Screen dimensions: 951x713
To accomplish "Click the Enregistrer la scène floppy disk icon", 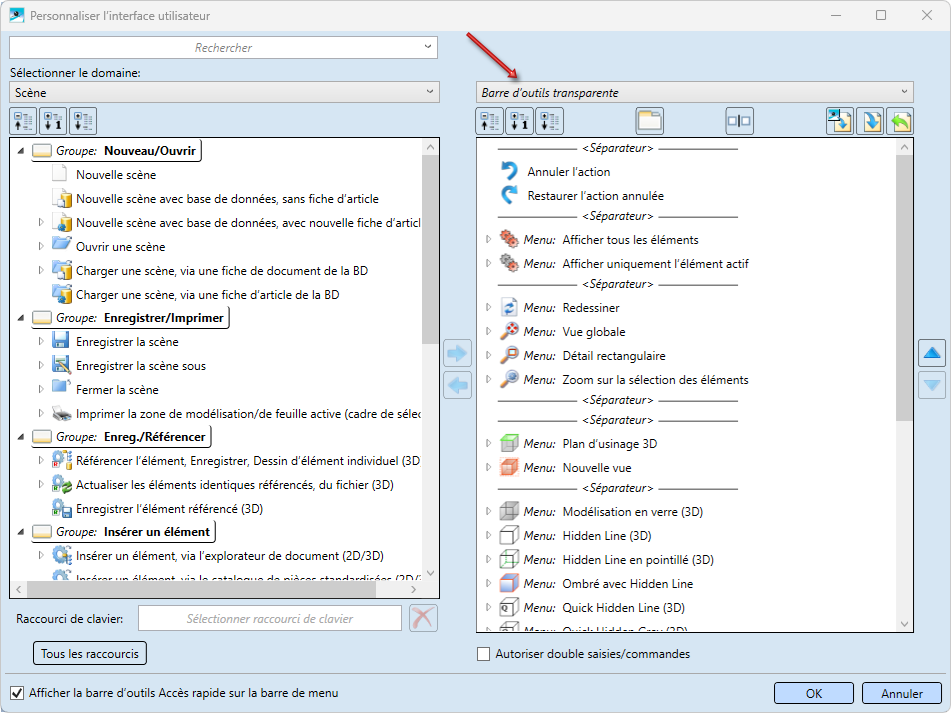I will coord(61,341).
